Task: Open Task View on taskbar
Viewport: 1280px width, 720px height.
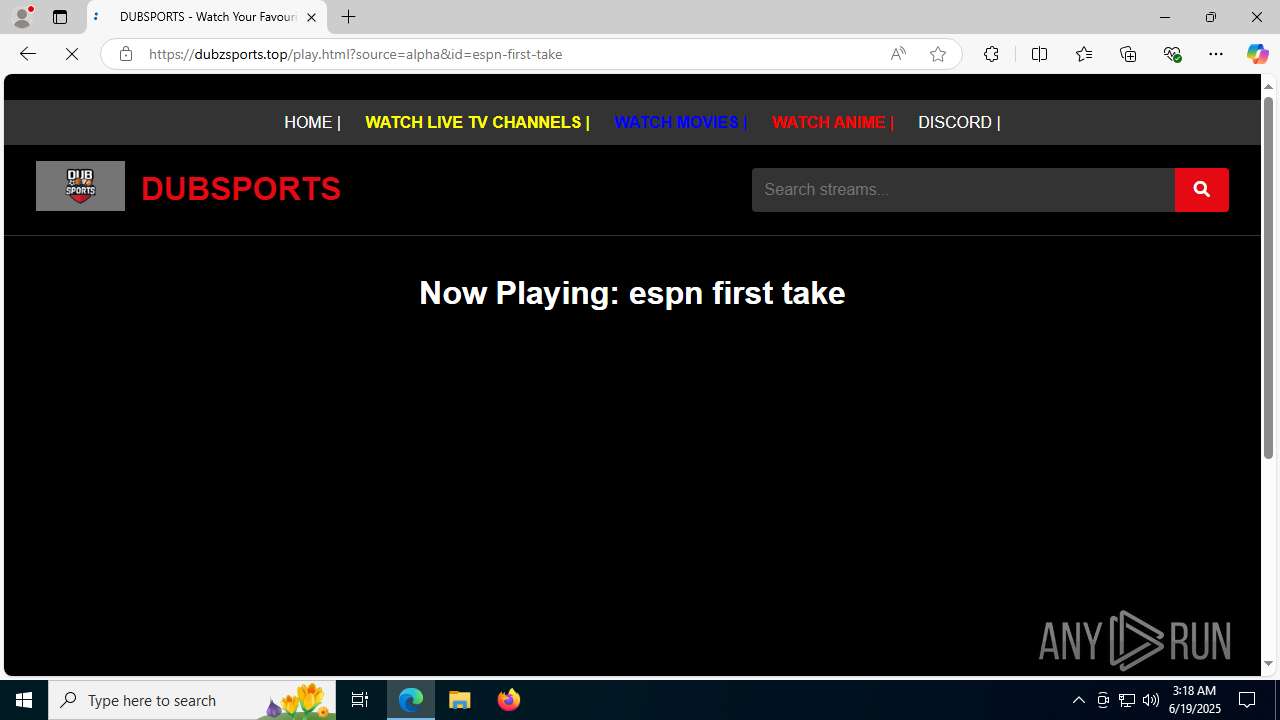Action: click(x=360, y=700)
